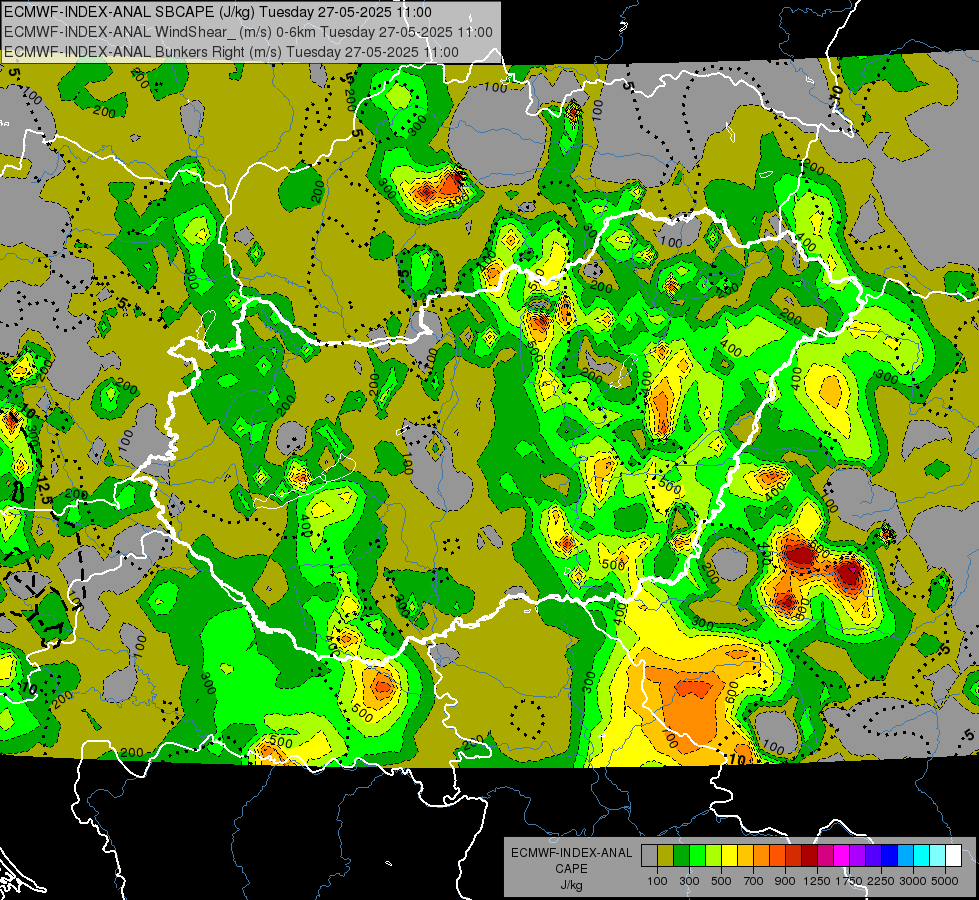Click the 1250 tick label in legend
The image size is (979, 900).
click(817, 881)
